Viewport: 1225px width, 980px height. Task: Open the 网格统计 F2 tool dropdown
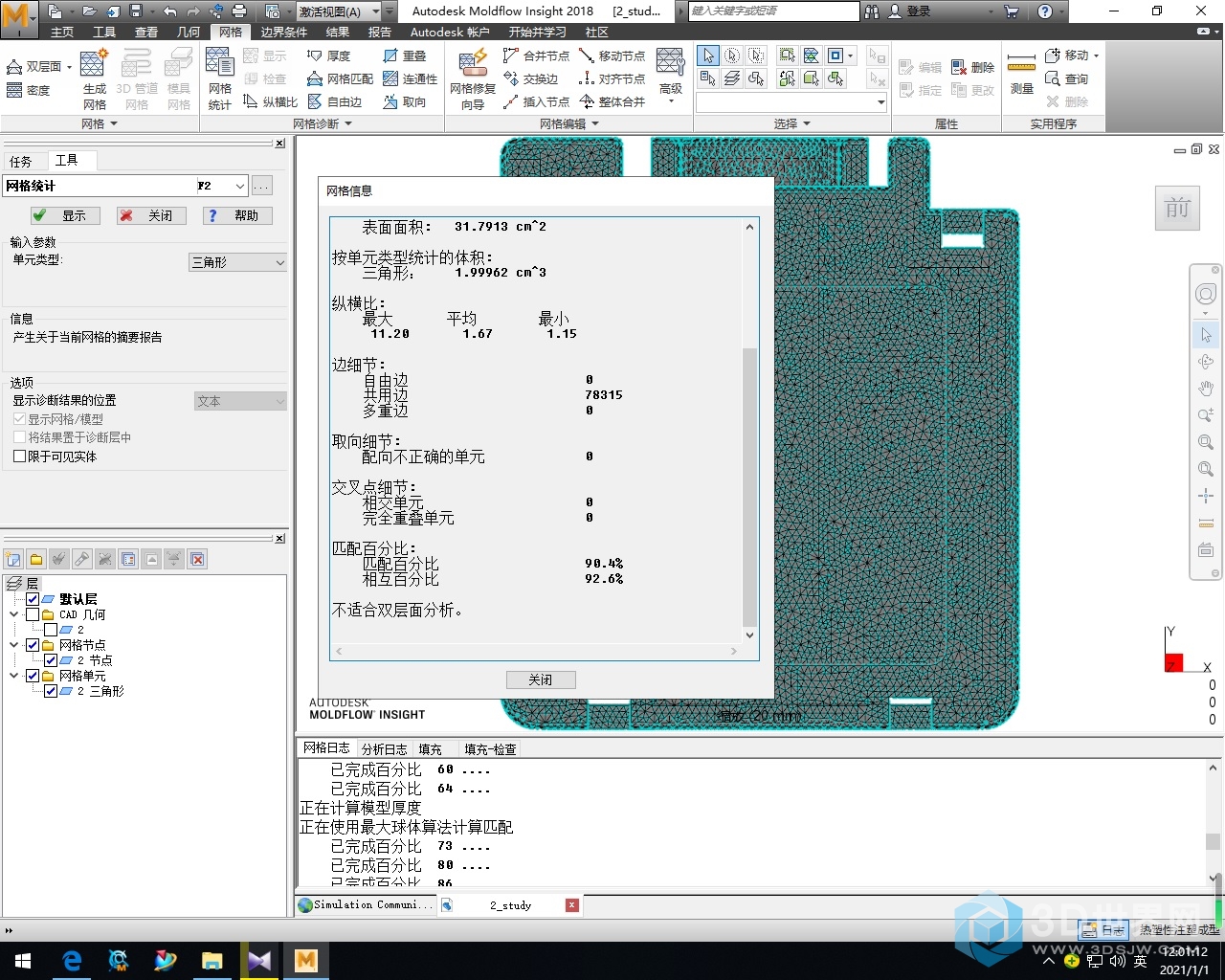click(240, 186)
